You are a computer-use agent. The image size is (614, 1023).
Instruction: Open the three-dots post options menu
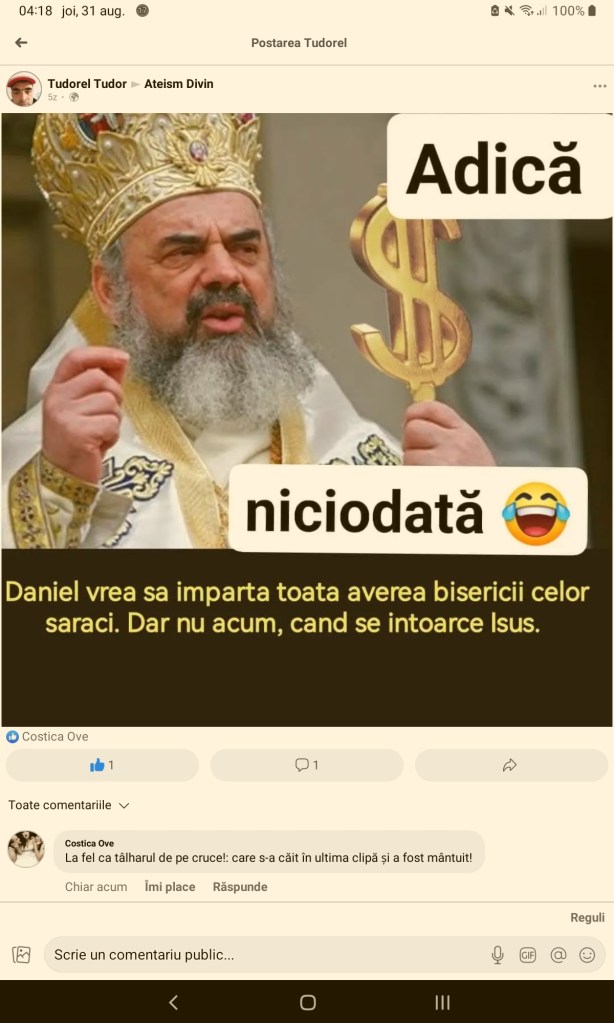pyautogui.click(x=600, y=86)
